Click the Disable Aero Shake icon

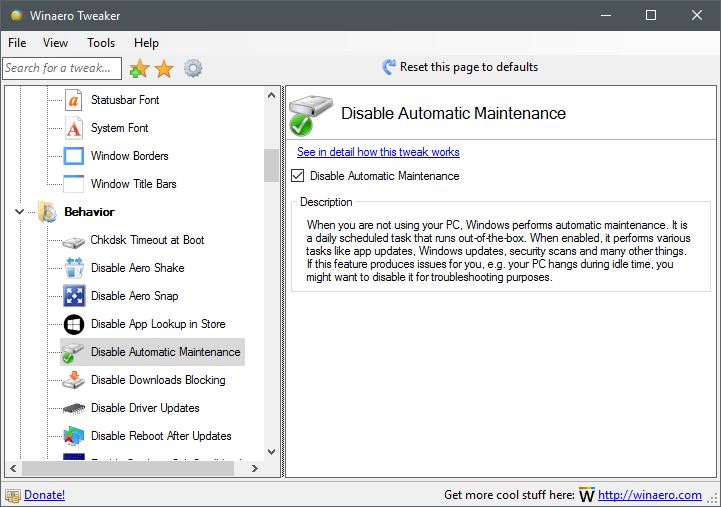pyautogui.click(x=74, y=268)
